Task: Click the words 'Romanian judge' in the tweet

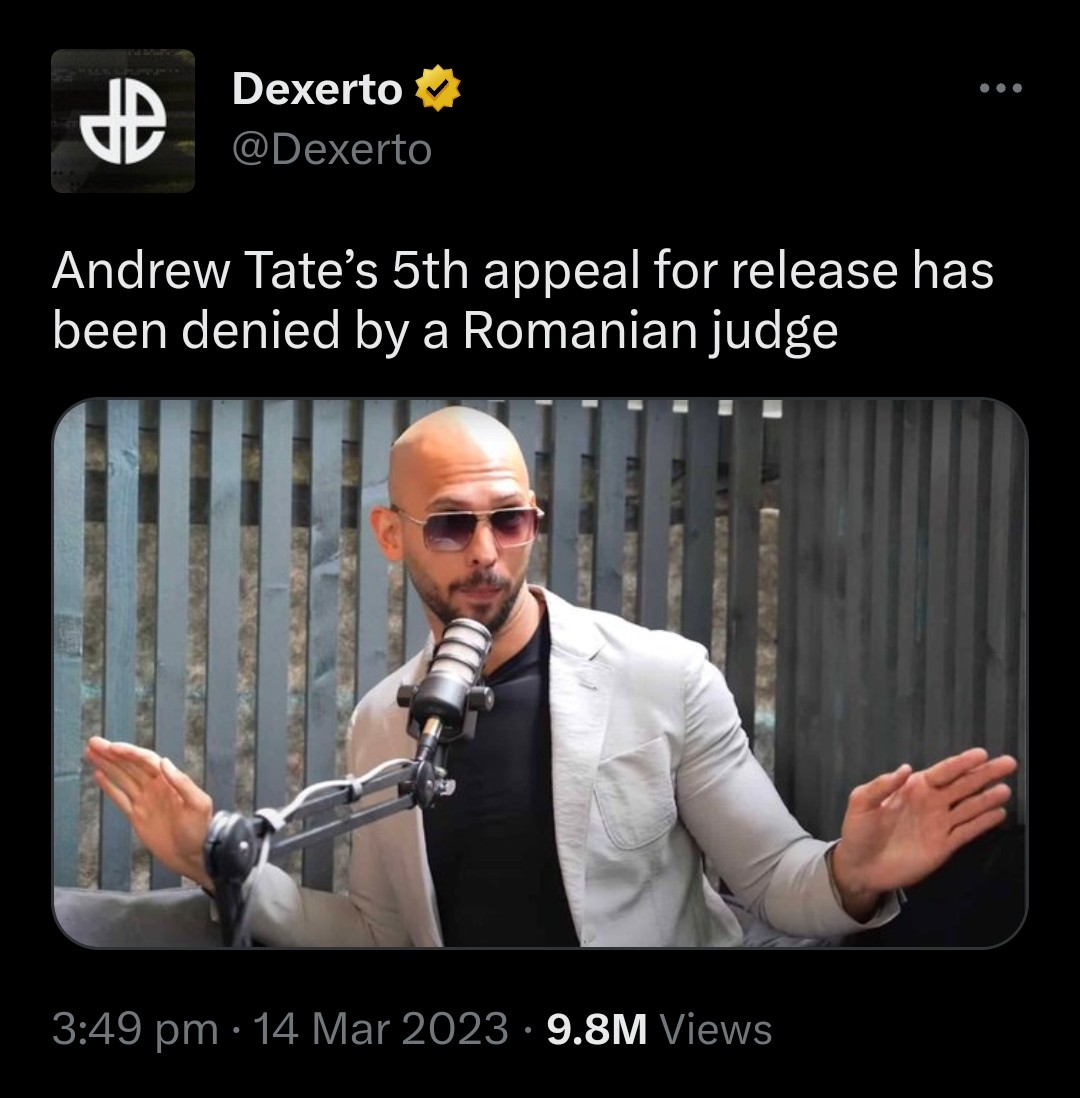Action: [650, 331]
